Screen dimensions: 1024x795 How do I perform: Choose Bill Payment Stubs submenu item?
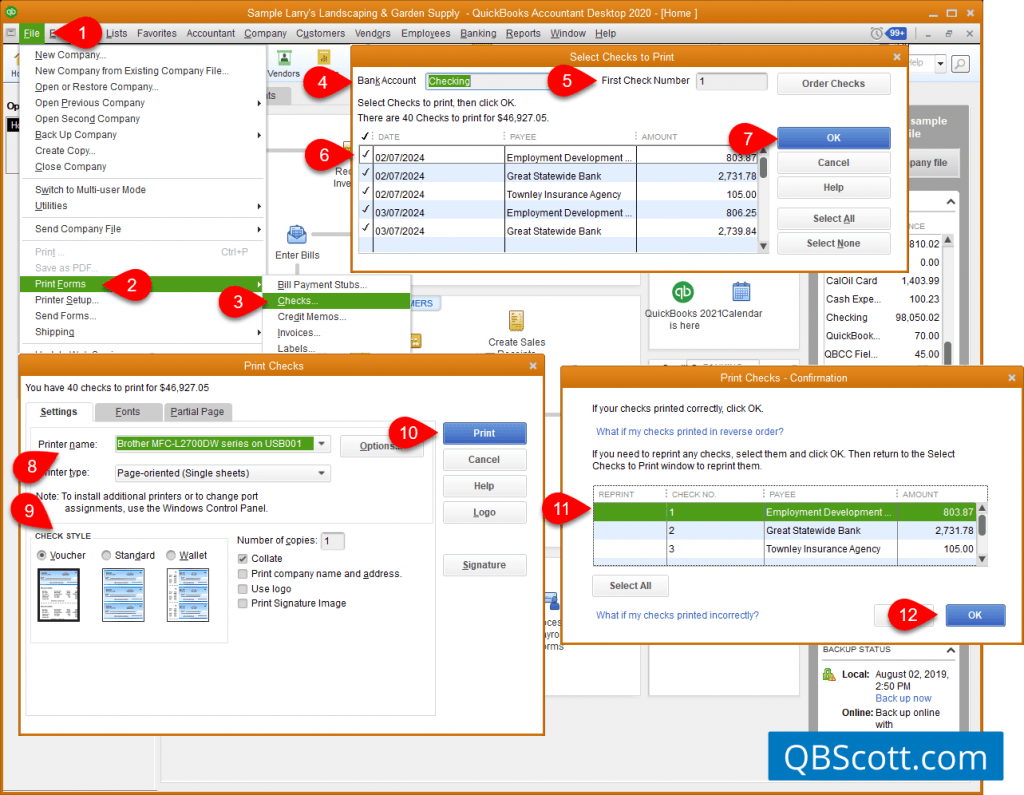tap(322, 285)
